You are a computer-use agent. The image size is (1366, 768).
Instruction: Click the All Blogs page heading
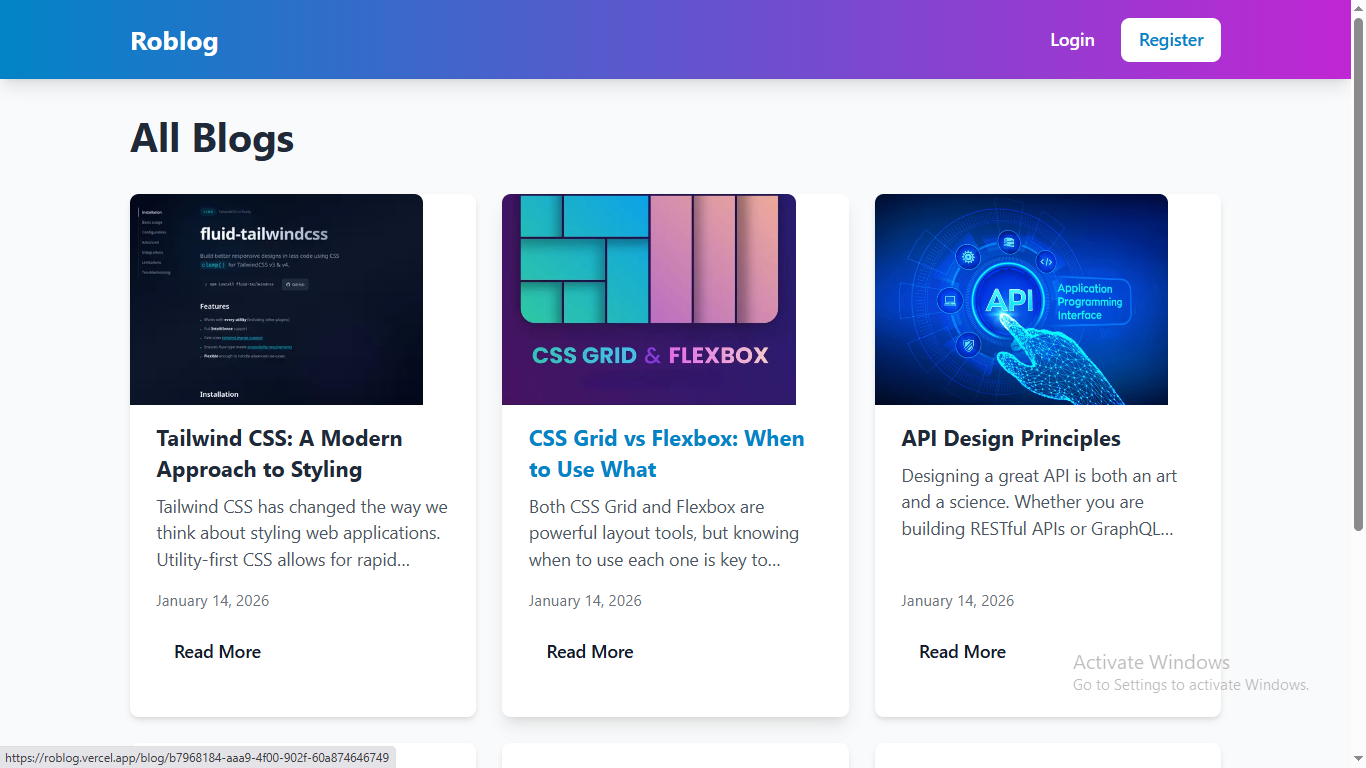212,138
